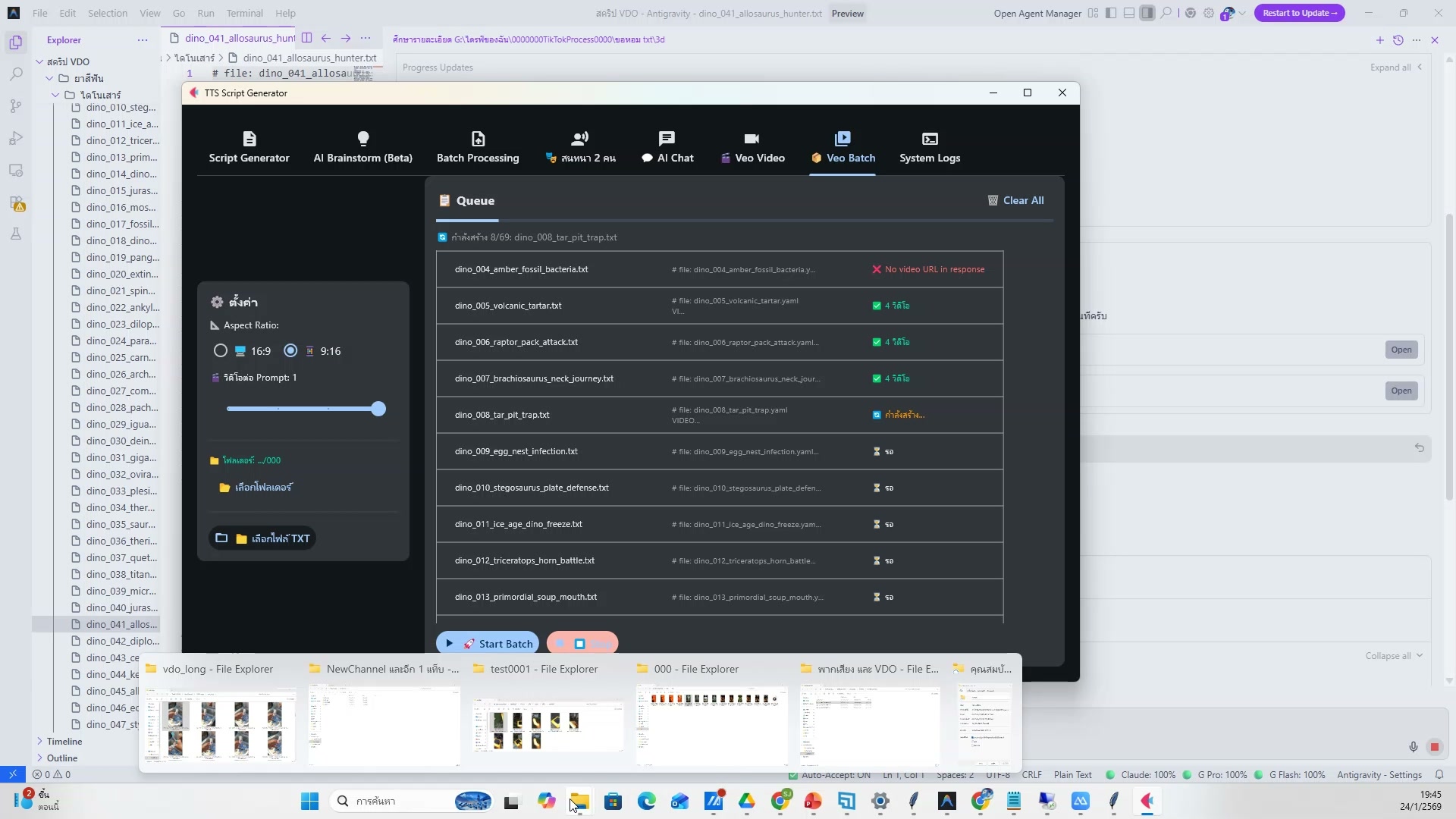Click the microphone icon in agent panel

pos(1414,747)
